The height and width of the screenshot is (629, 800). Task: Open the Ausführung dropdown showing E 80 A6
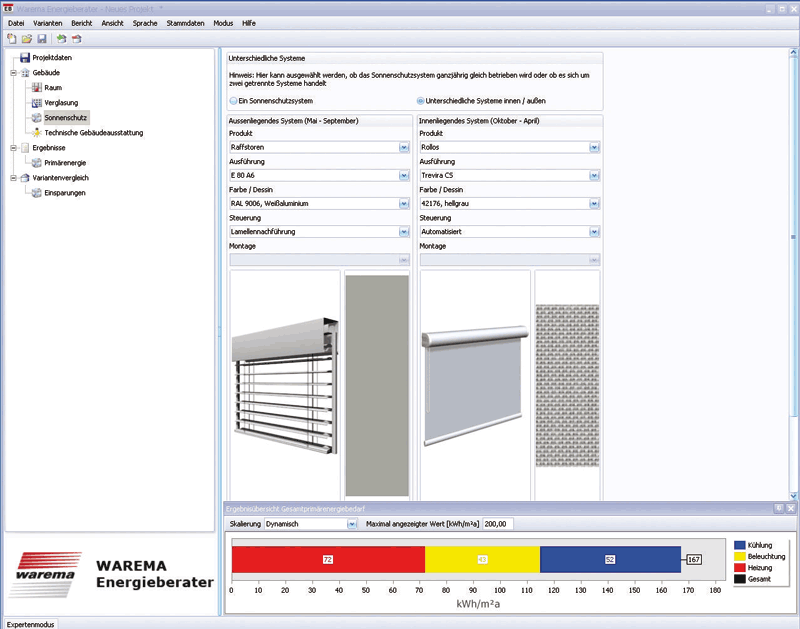(404, 175)
